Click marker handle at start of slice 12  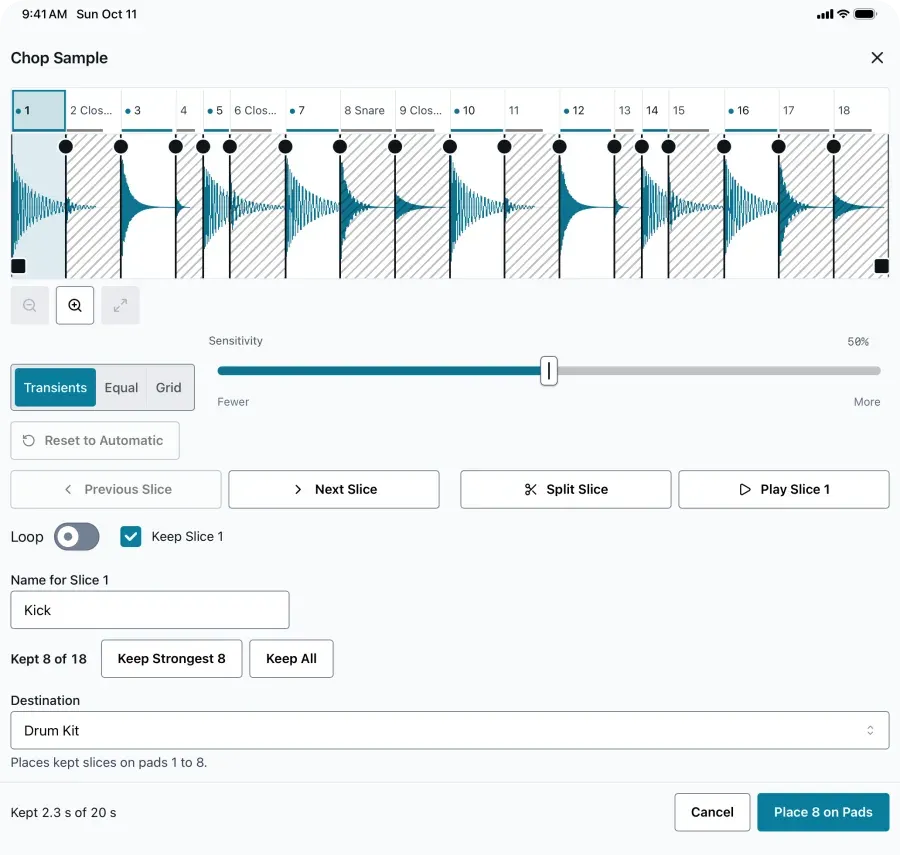(560, 146)
